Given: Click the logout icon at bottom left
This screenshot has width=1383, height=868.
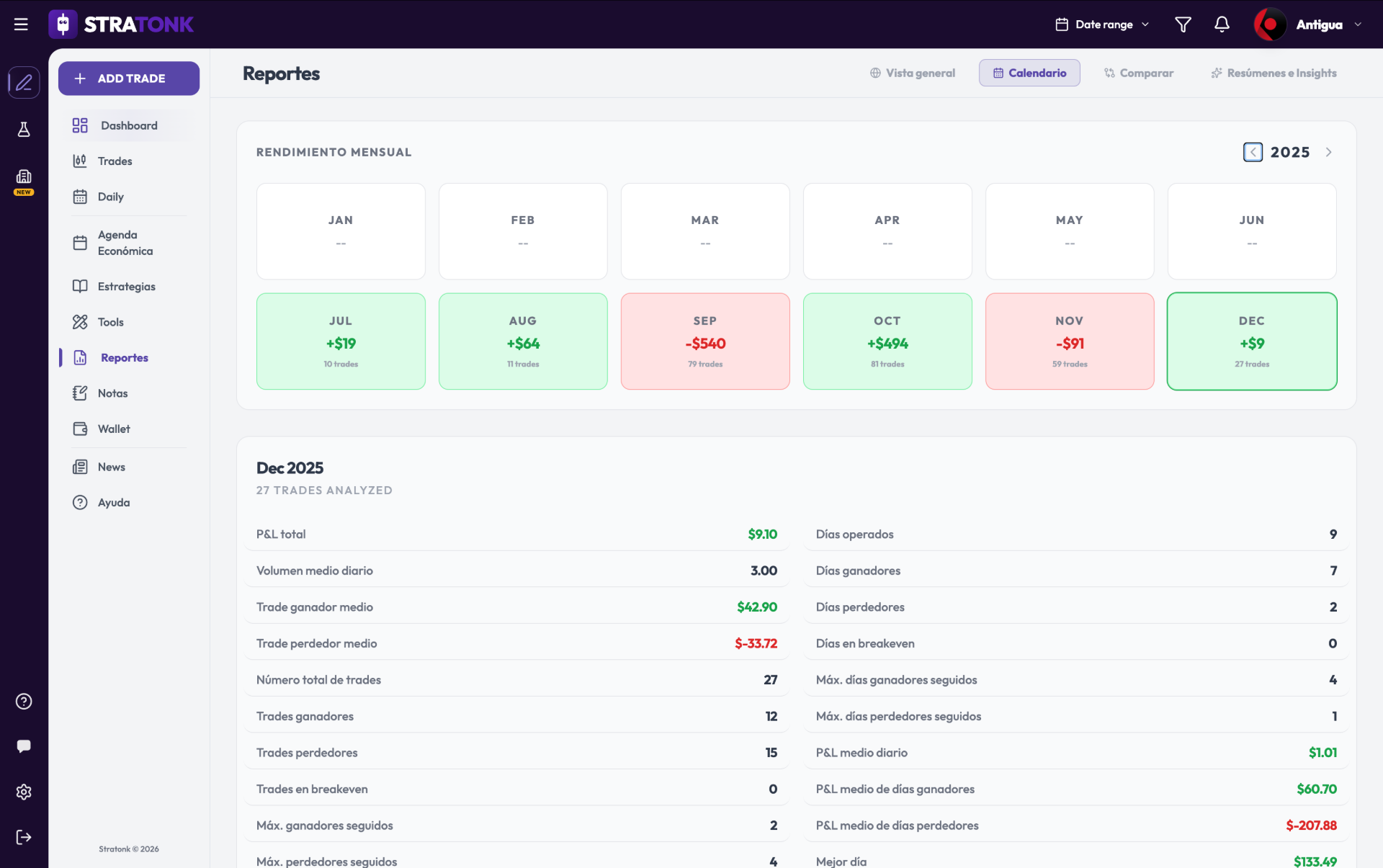Looking at the screenshot, I should (24, 837).
